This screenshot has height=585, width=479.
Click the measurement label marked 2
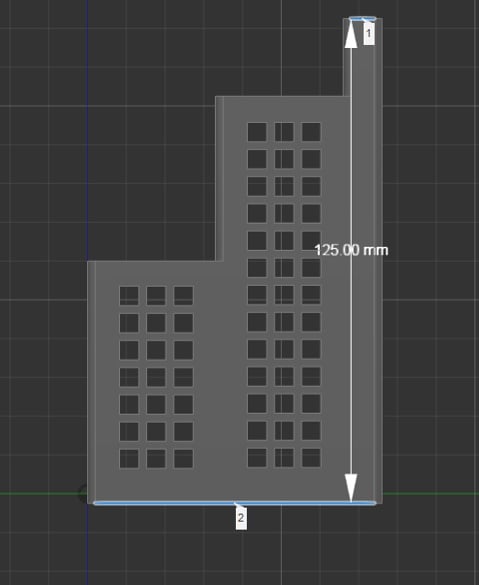coord(241,518)
